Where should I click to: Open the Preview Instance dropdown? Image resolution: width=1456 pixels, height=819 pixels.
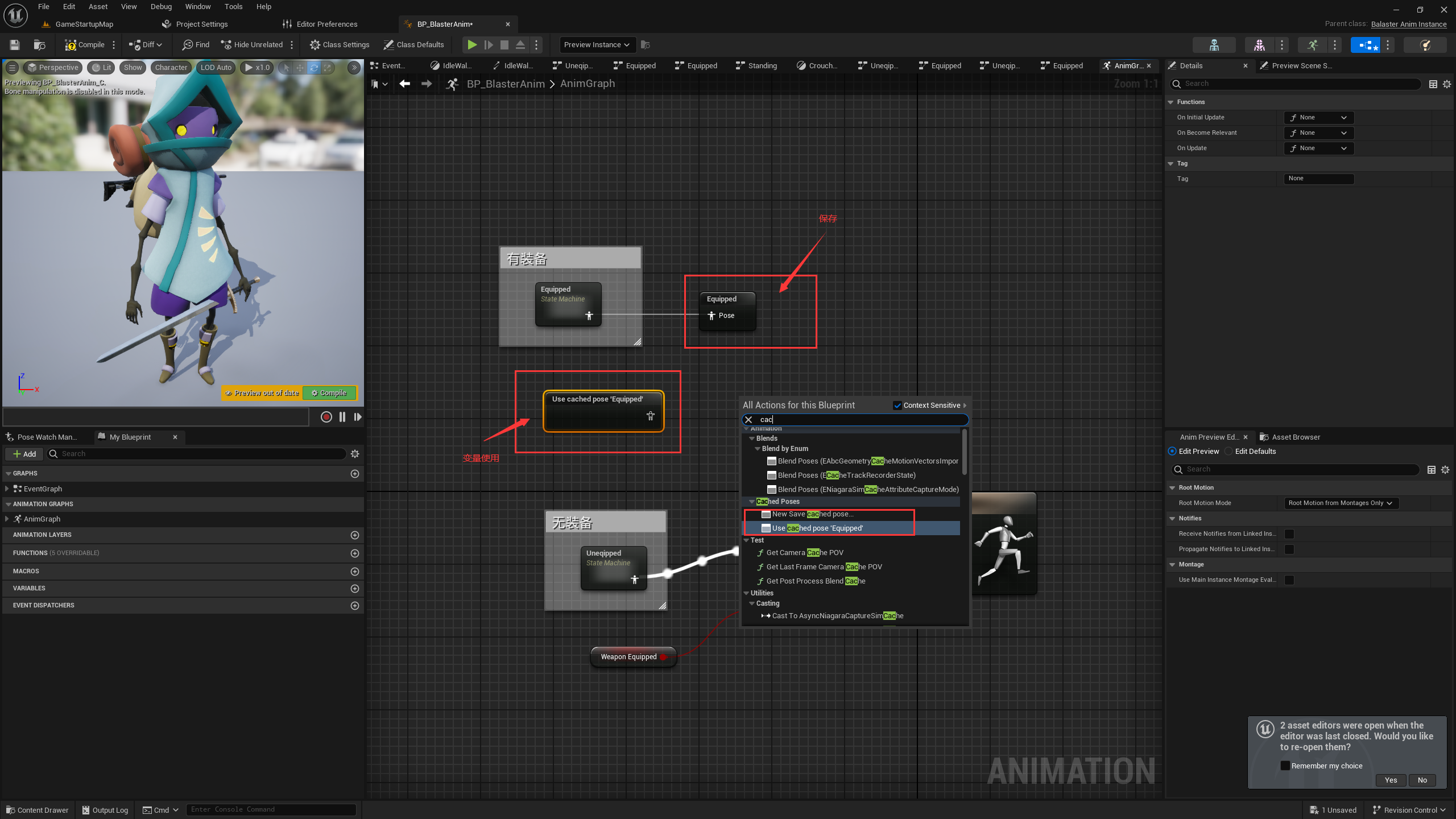pyautogui.click(x=597, y=44)
